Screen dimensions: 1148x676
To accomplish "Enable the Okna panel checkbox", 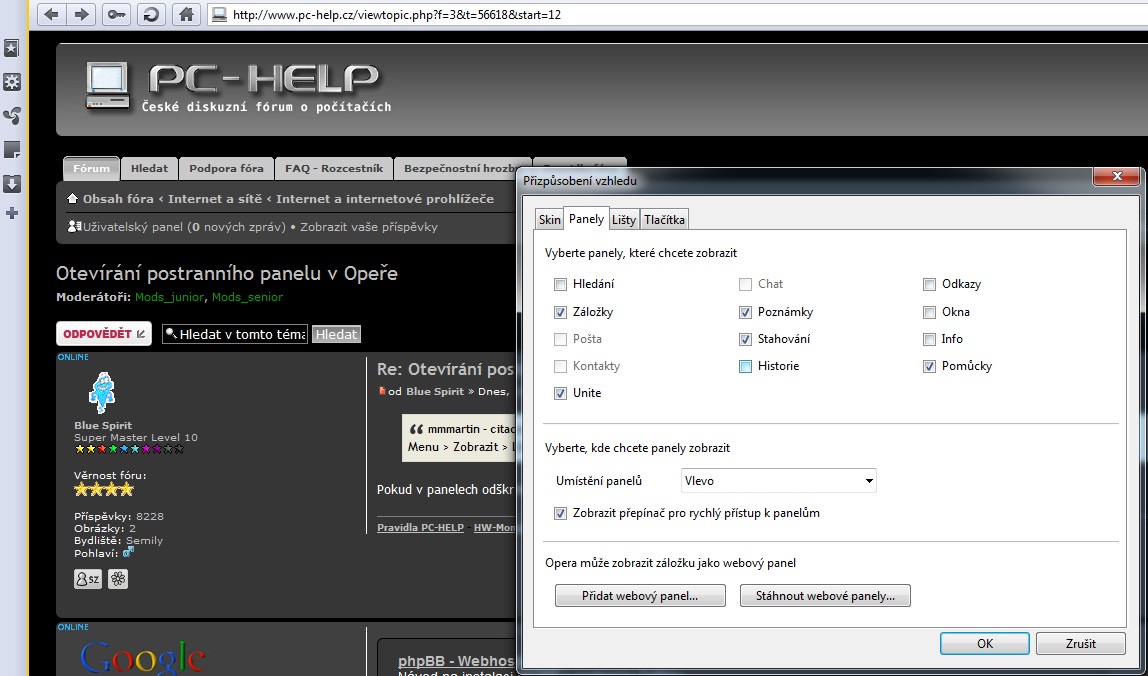I will tap(929, 312).
